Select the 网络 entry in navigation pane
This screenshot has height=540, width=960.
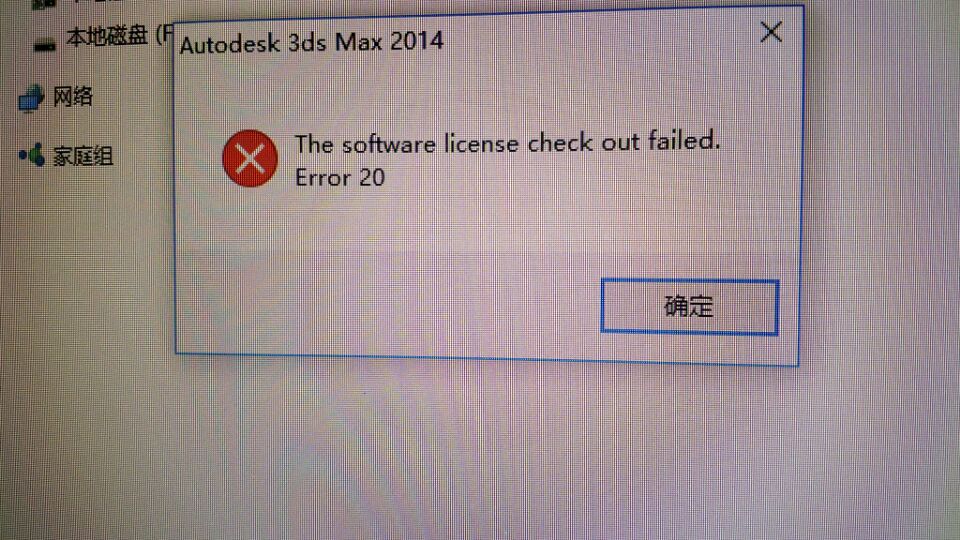[72, 97]
